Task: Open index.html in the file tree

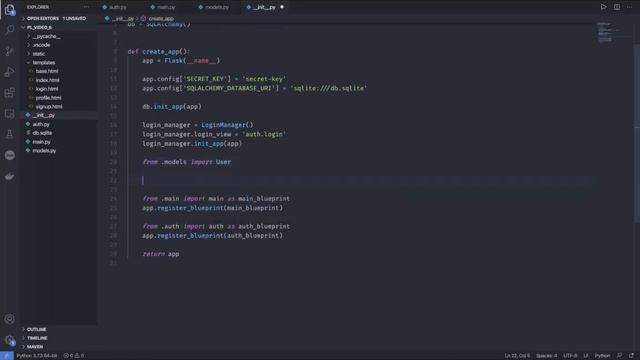Action: click(x=47, y=80)
